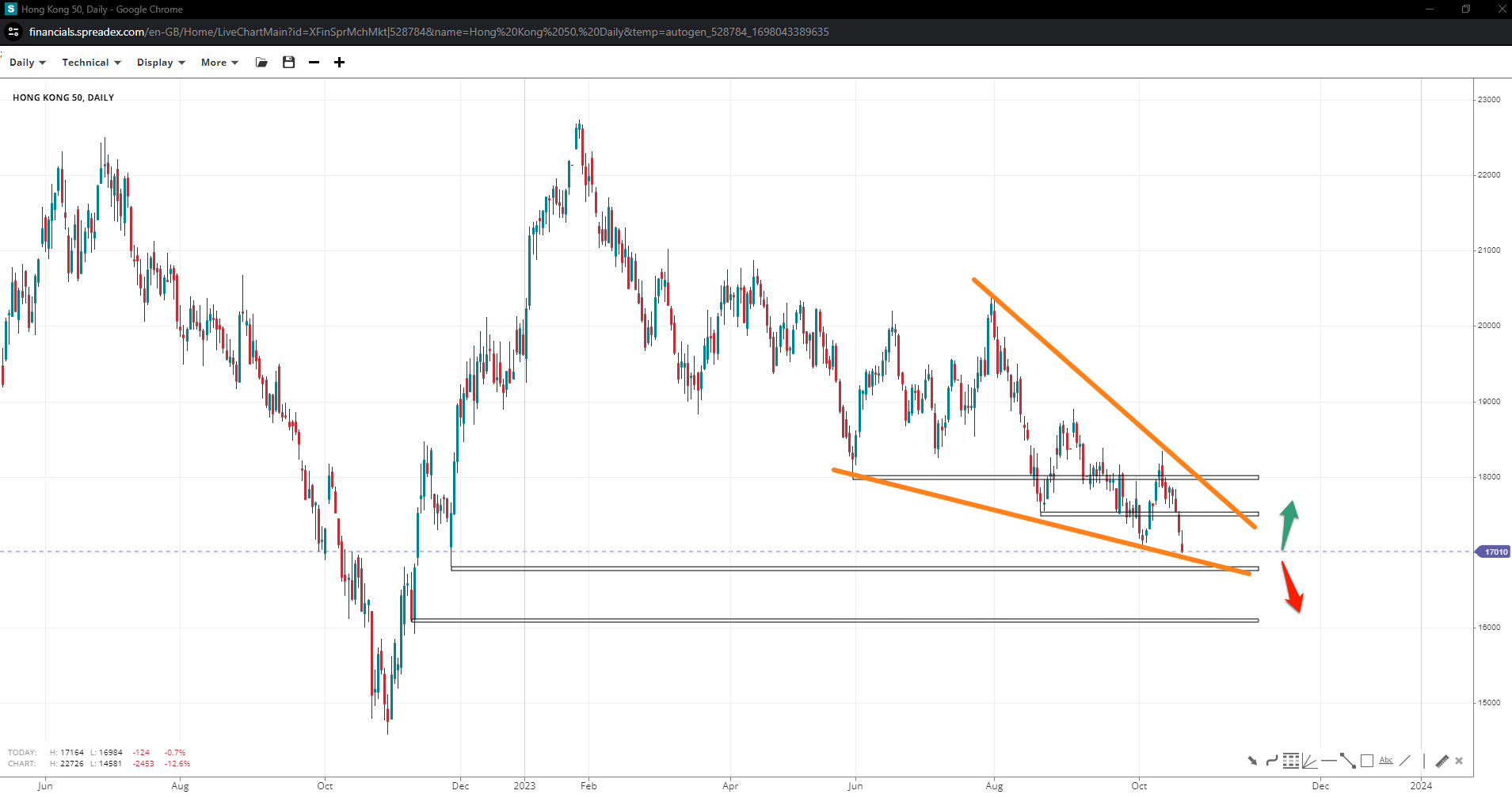The image size is (1512, 798).
Task: Zoom out with the minus icon
Action: coord(314,63)
